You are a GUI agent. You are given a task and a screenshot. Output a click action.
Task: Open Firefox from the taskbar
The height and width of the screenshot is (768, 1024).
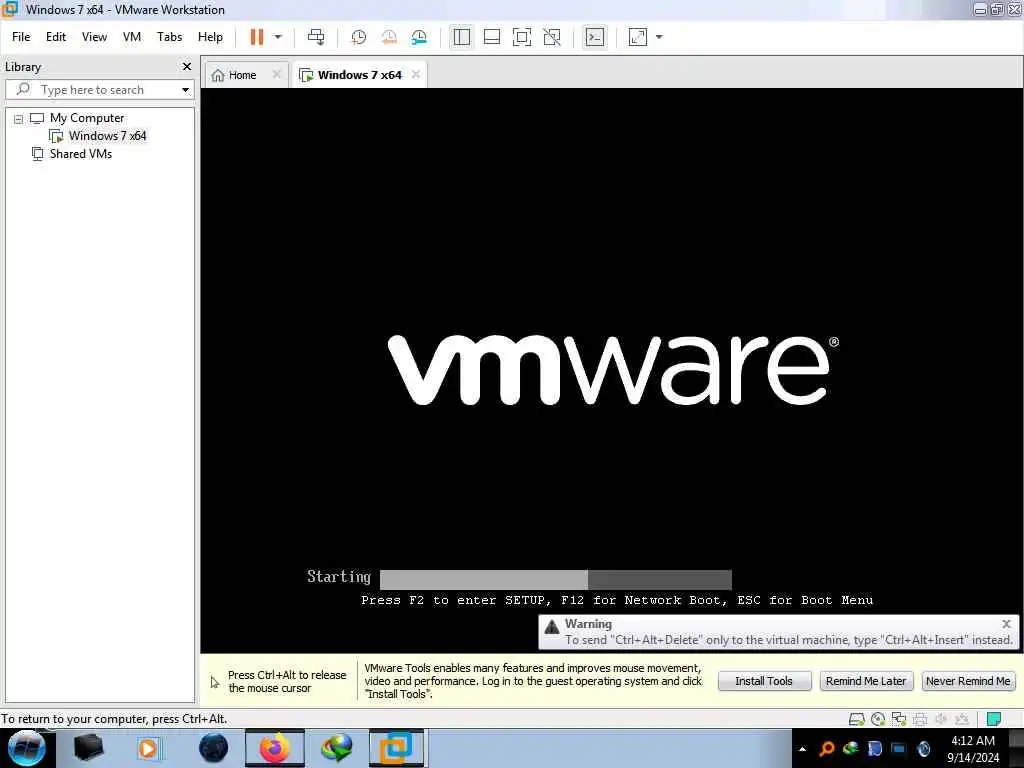[275, 748]
